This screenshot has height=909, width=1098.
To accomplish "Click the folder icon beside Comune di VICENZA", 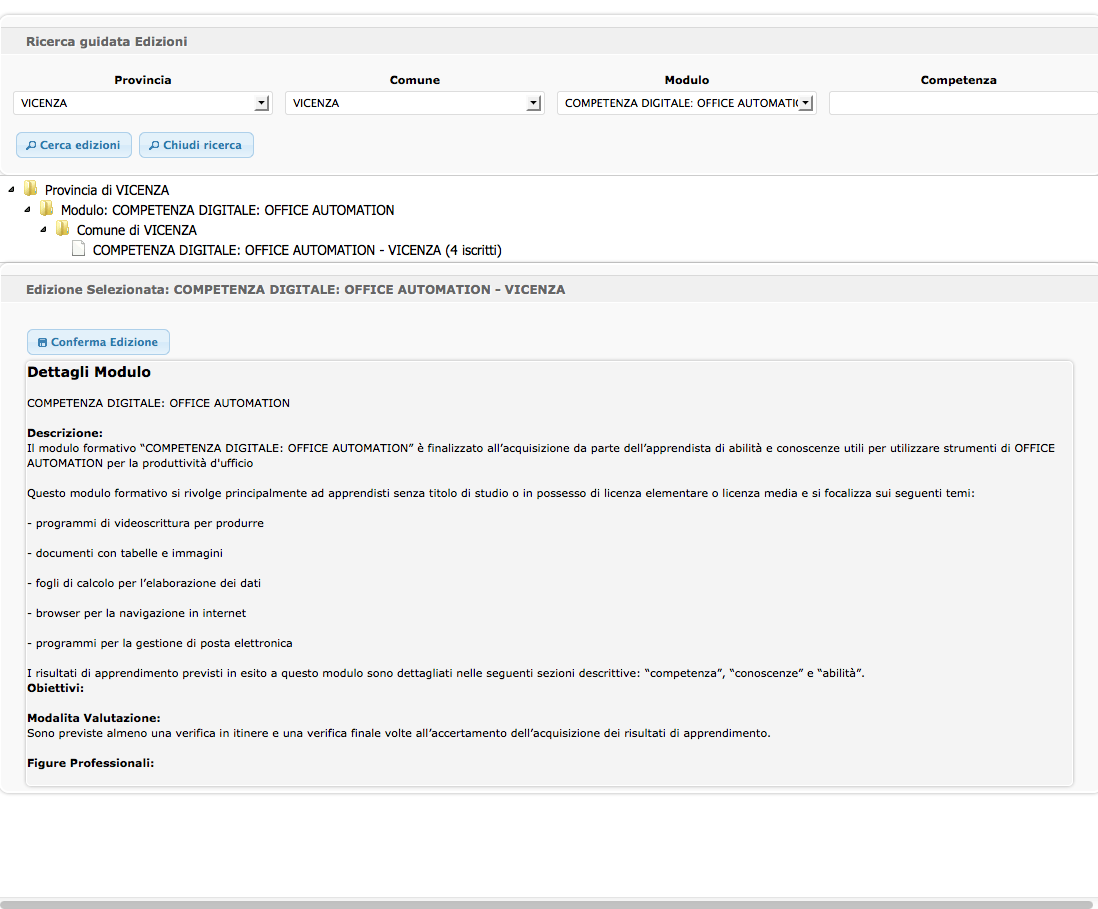I will click(x=63, y=229).
